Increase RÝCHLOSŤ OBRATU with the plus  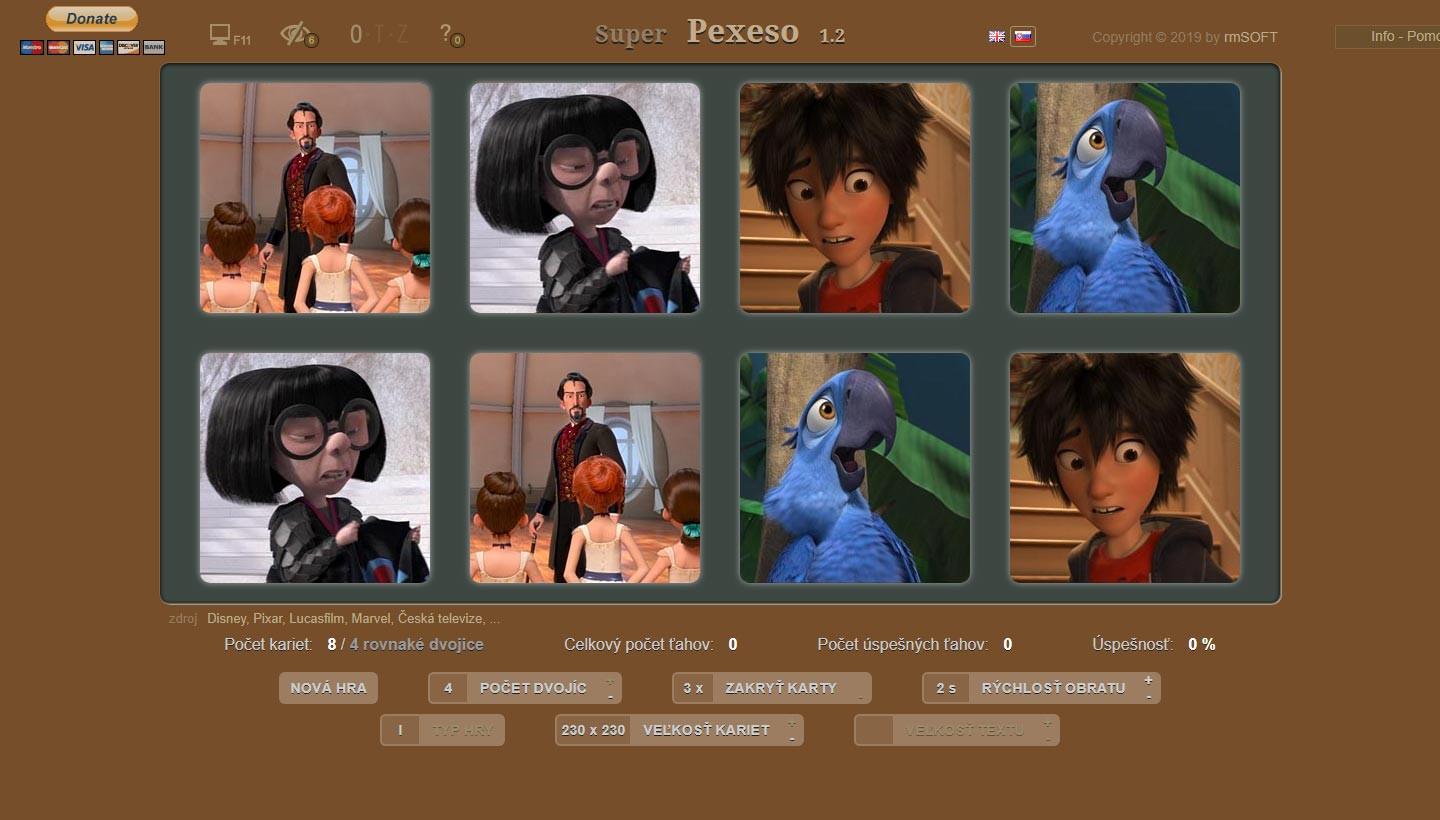[1148, 680]
